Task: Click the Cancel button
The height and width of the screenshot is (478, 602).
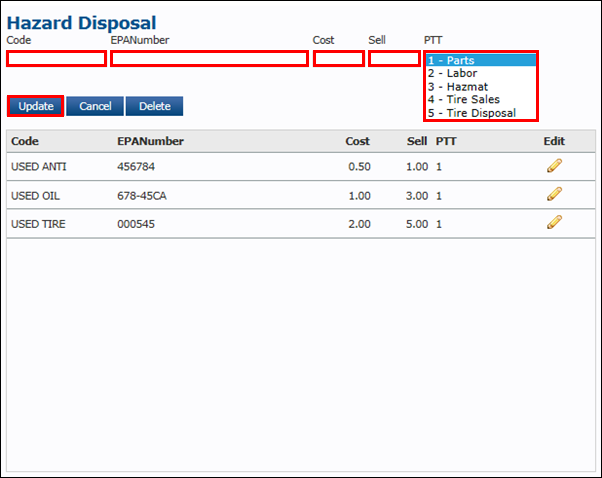Action: (95, 106)
